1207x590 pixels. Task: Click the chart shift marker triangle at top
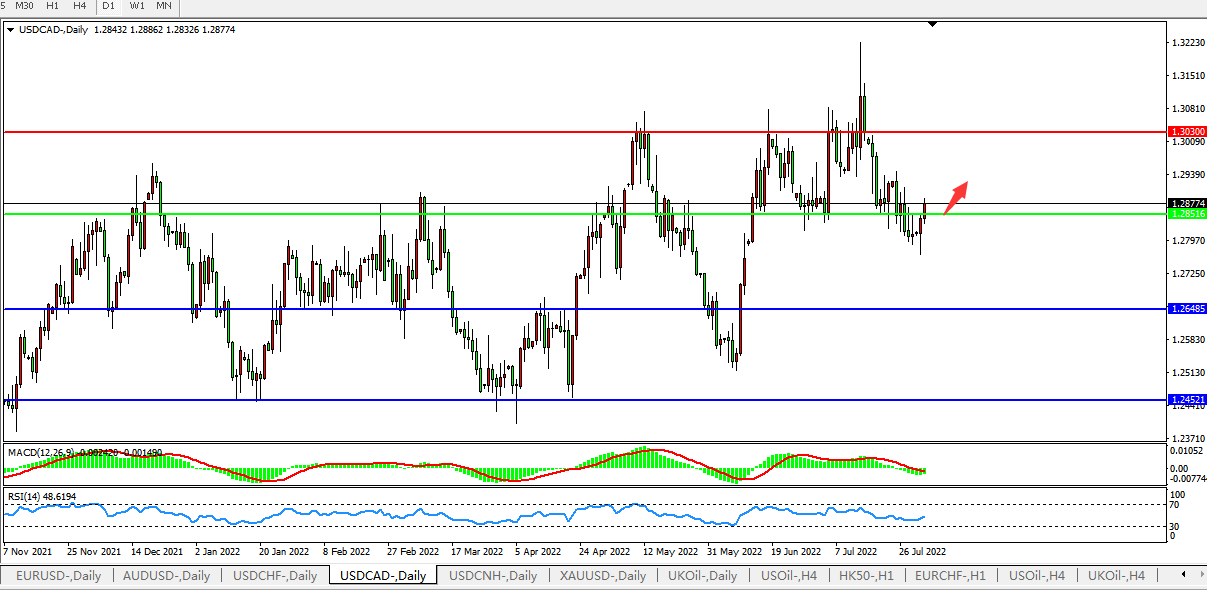click(932, 23)
